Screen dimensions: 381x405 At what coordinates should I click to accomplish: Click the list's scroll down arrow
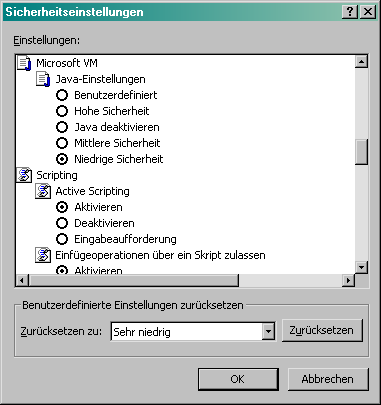pyautogui.click(x=362, y=267)
